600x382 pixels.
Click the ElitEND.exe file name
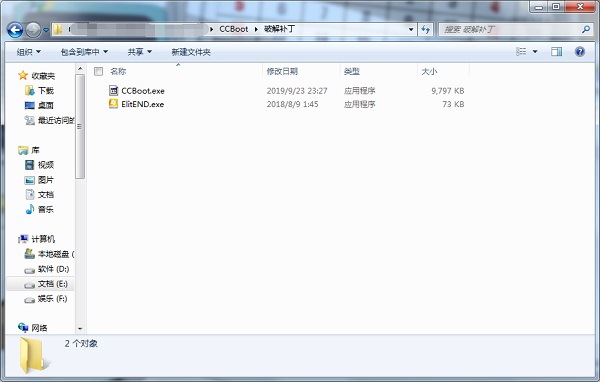coord(142,104)
